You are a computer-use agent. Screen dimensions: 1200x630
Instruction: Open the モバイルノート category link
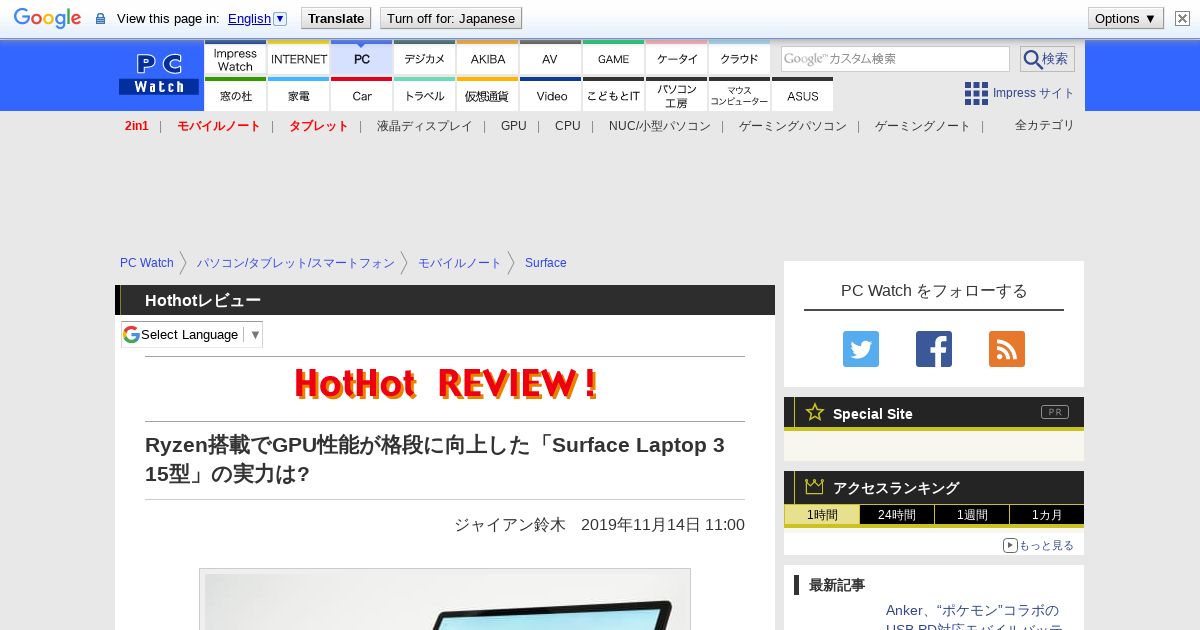tap(219, 126)
